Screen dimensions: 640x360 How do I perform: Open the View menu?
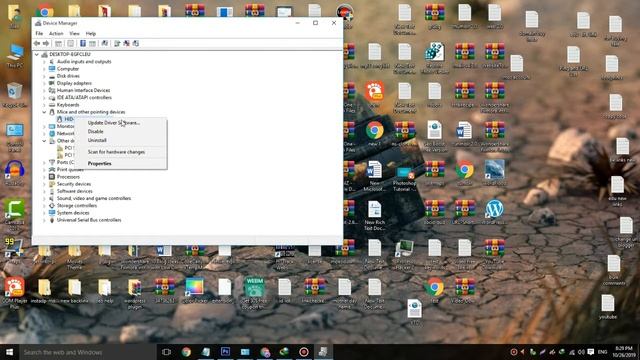pos(74,33)
